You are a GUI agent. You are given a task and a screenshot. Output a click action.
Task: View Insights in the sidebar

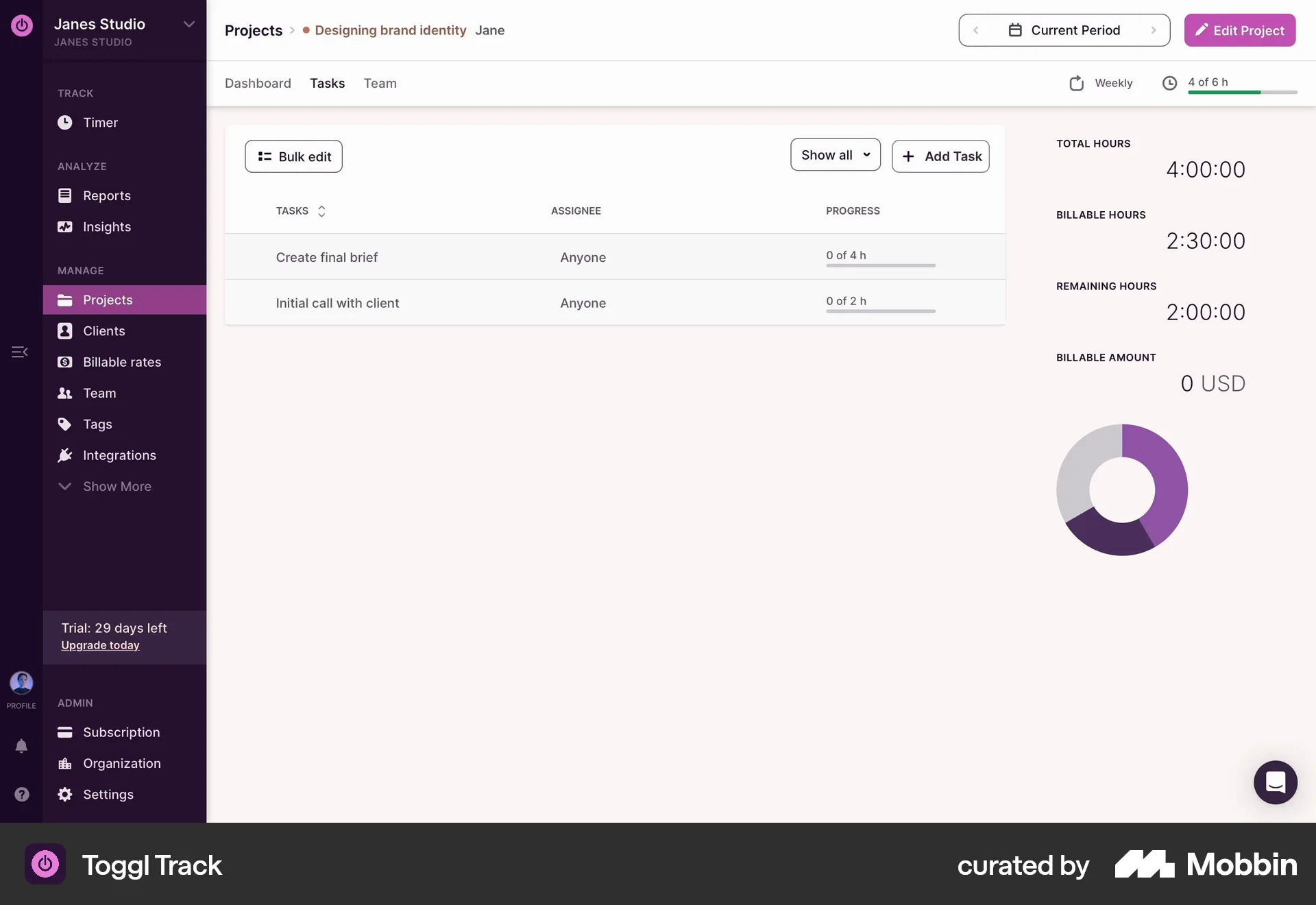[107, 227]
